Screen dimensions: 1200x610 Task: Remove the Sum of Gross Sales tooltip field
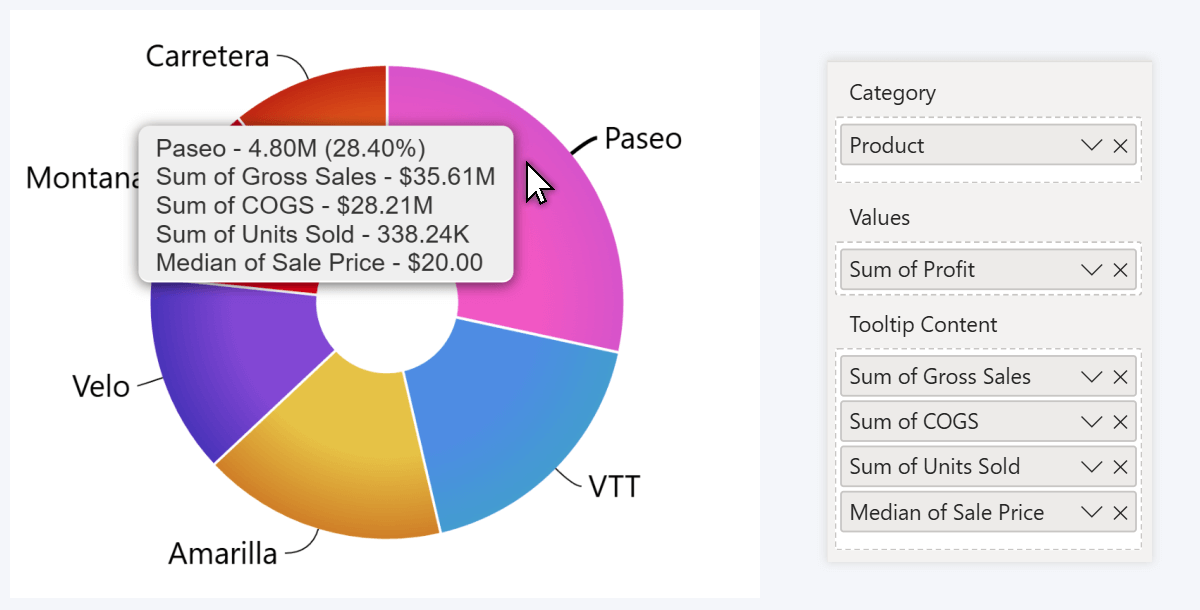[x=1120, y=376]
